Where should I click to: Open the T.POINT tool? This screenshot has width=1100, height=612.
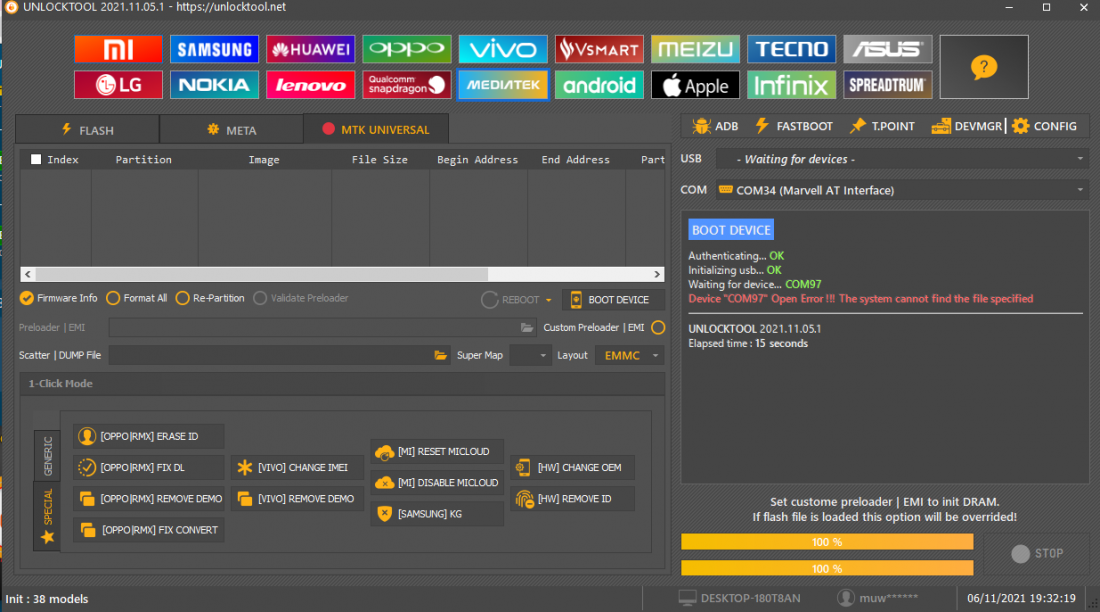click(882, 126)
